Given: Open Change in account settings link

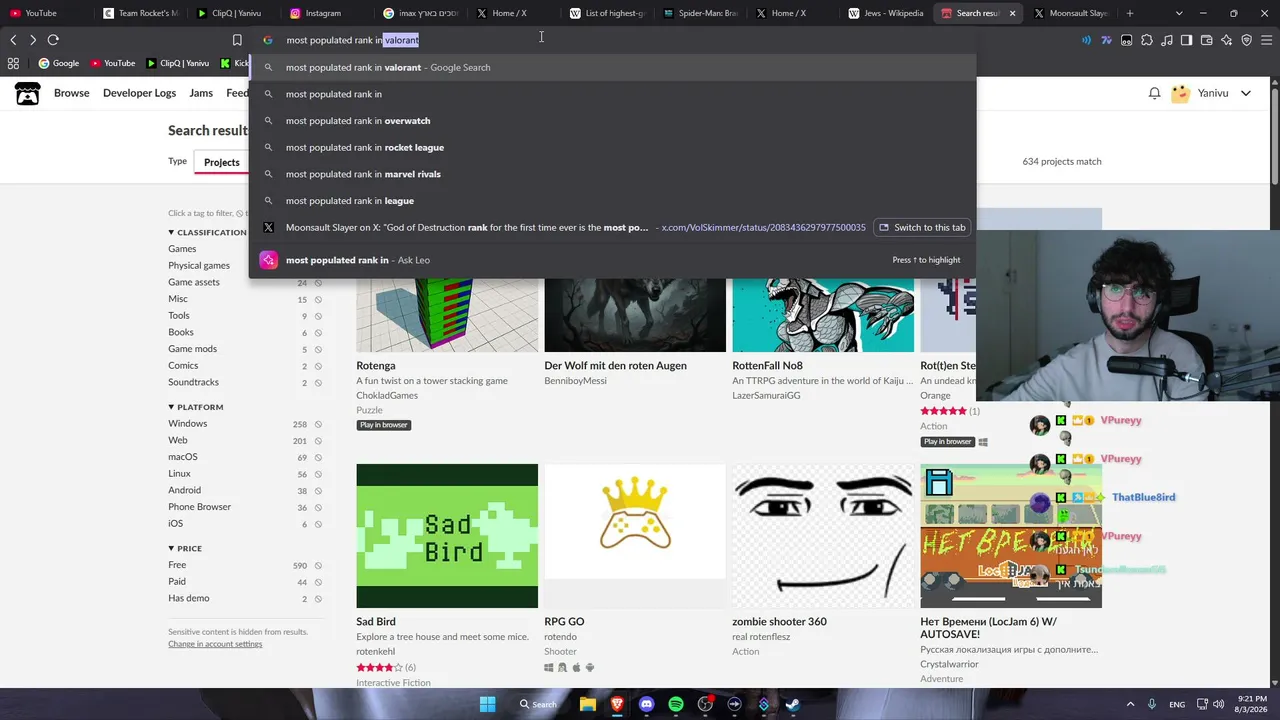Looking at the screenshot, I should pos(215,644).
